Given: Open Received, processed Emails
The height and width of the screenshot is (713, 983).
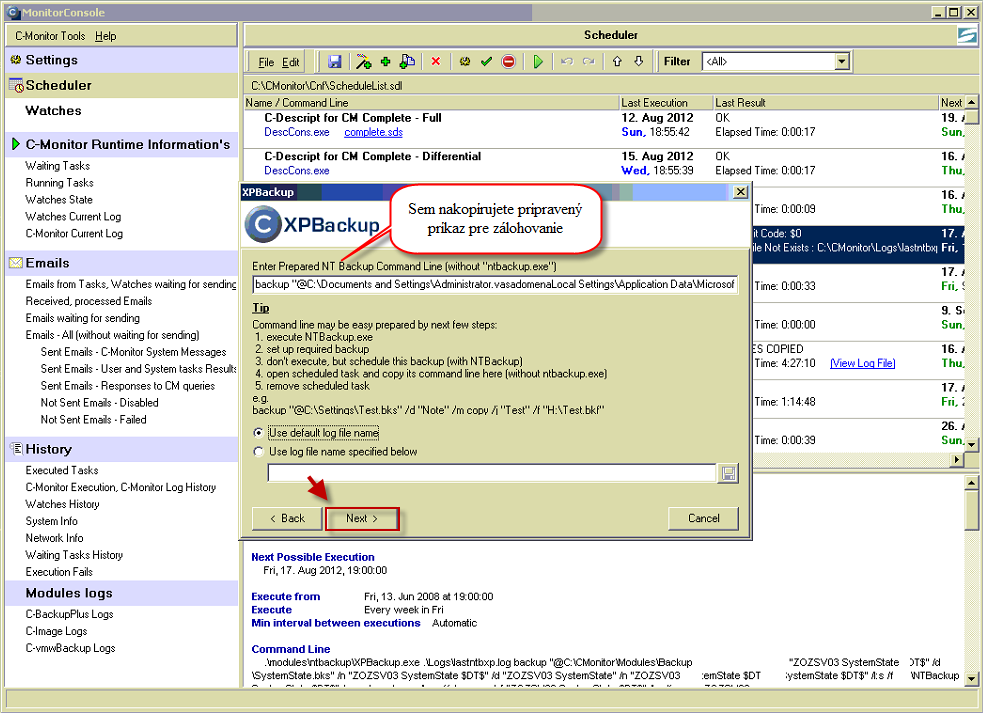Looking at the screenshot, I should point(89,301).
